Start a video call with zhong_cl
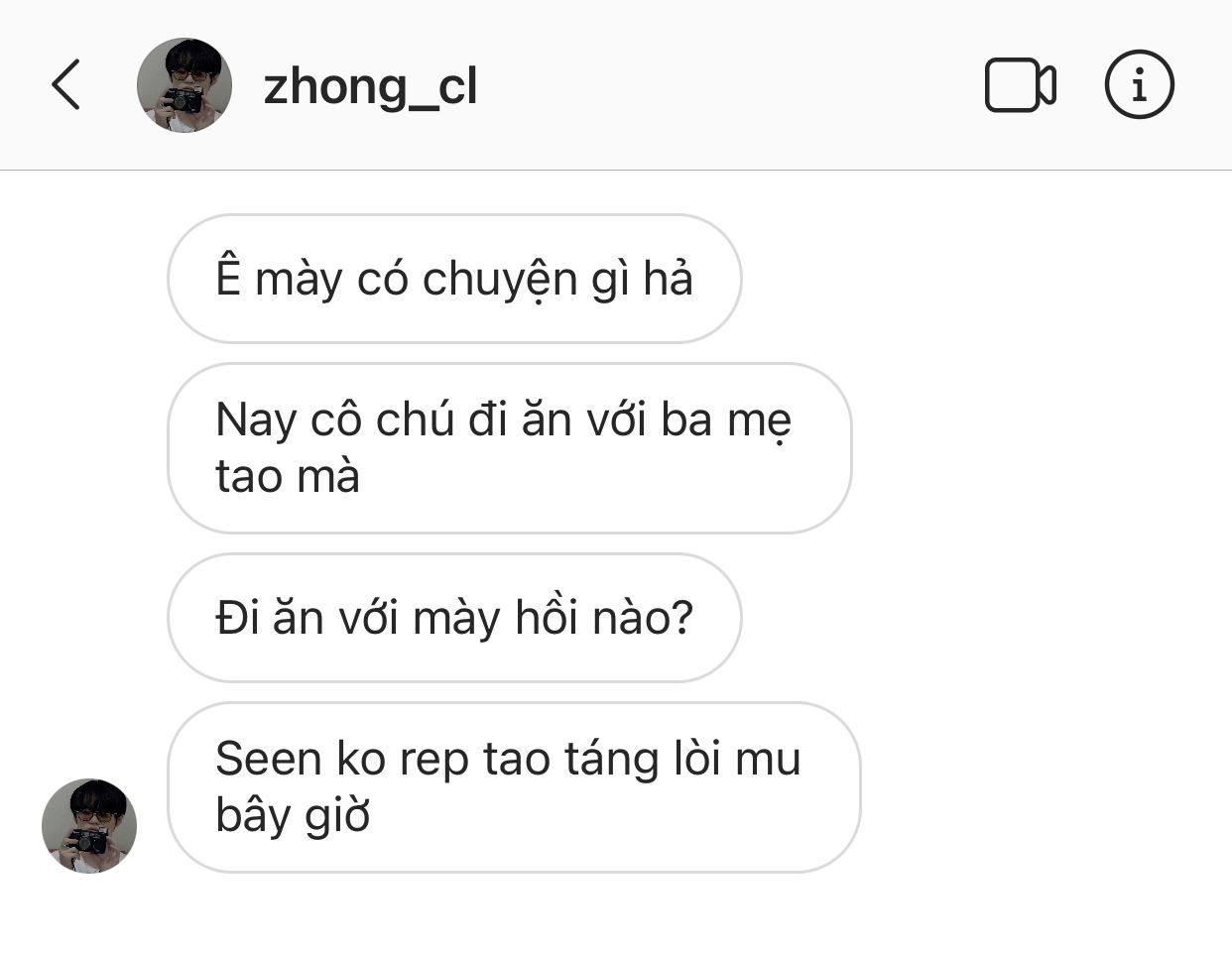 [x=1020, y=85]
